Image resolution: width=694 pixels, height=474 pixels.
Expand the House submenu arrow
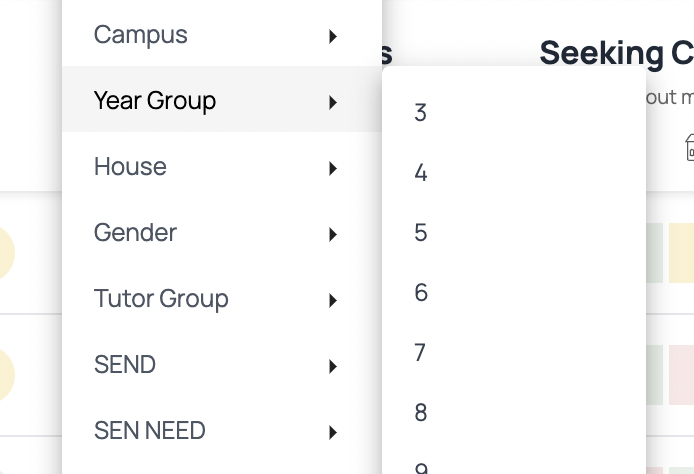[x=333, y=169]
